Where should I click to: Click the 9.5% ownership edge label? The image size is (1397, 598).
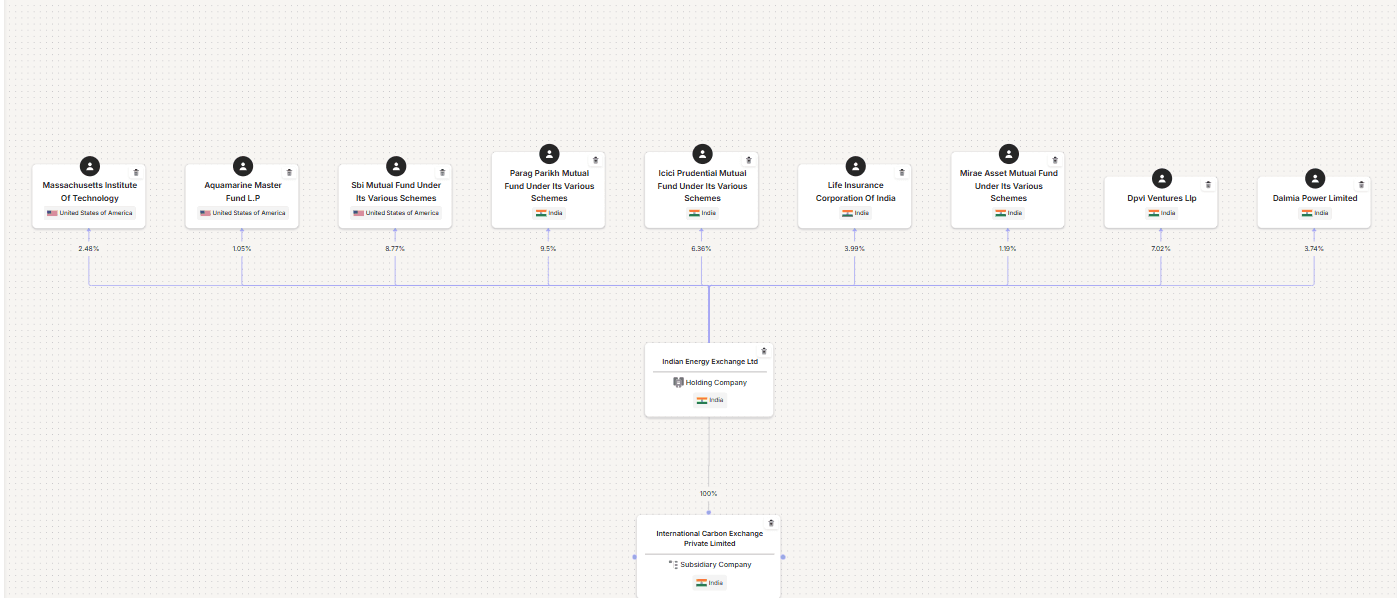(x=548, y=248)
